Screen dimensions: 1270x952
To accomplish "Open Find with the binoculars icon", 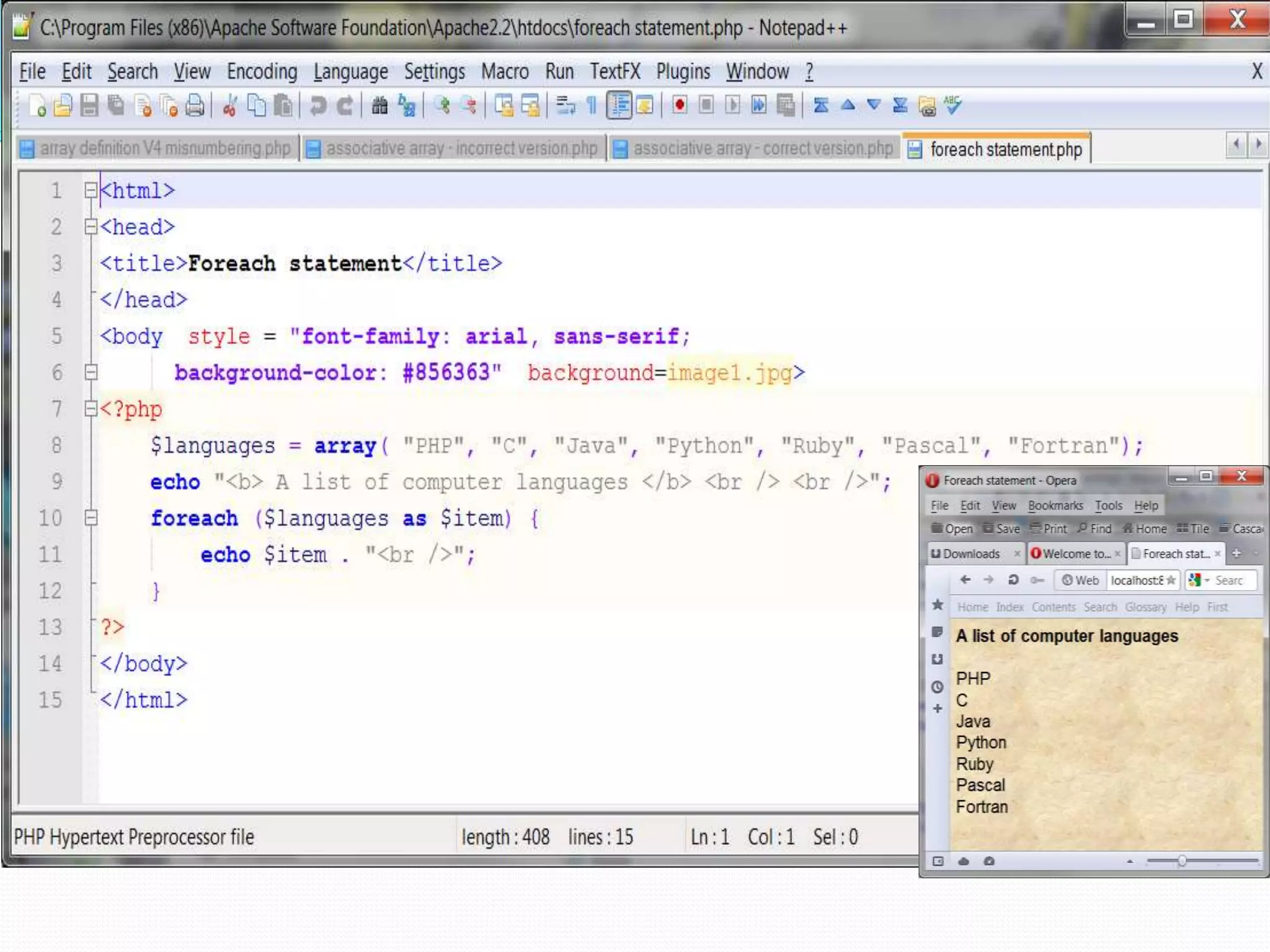I will (380, 106).
